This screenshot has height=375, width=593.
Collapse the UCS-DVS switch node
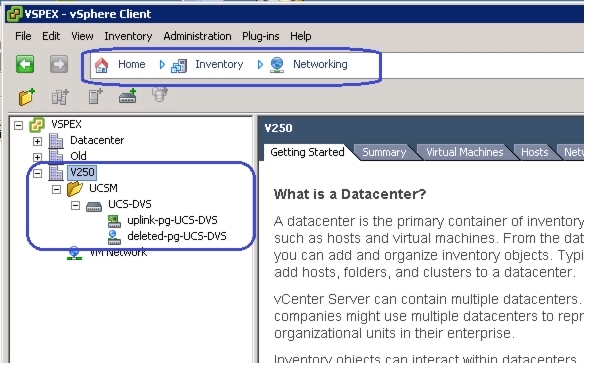click(75, 206)
